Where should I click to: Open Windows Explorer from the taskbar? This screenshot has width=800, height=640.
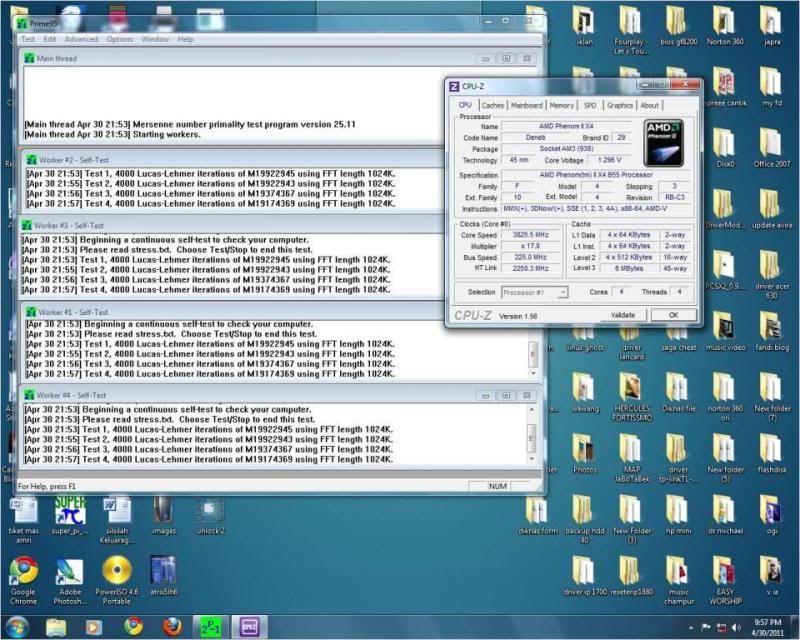pos(56,627)
